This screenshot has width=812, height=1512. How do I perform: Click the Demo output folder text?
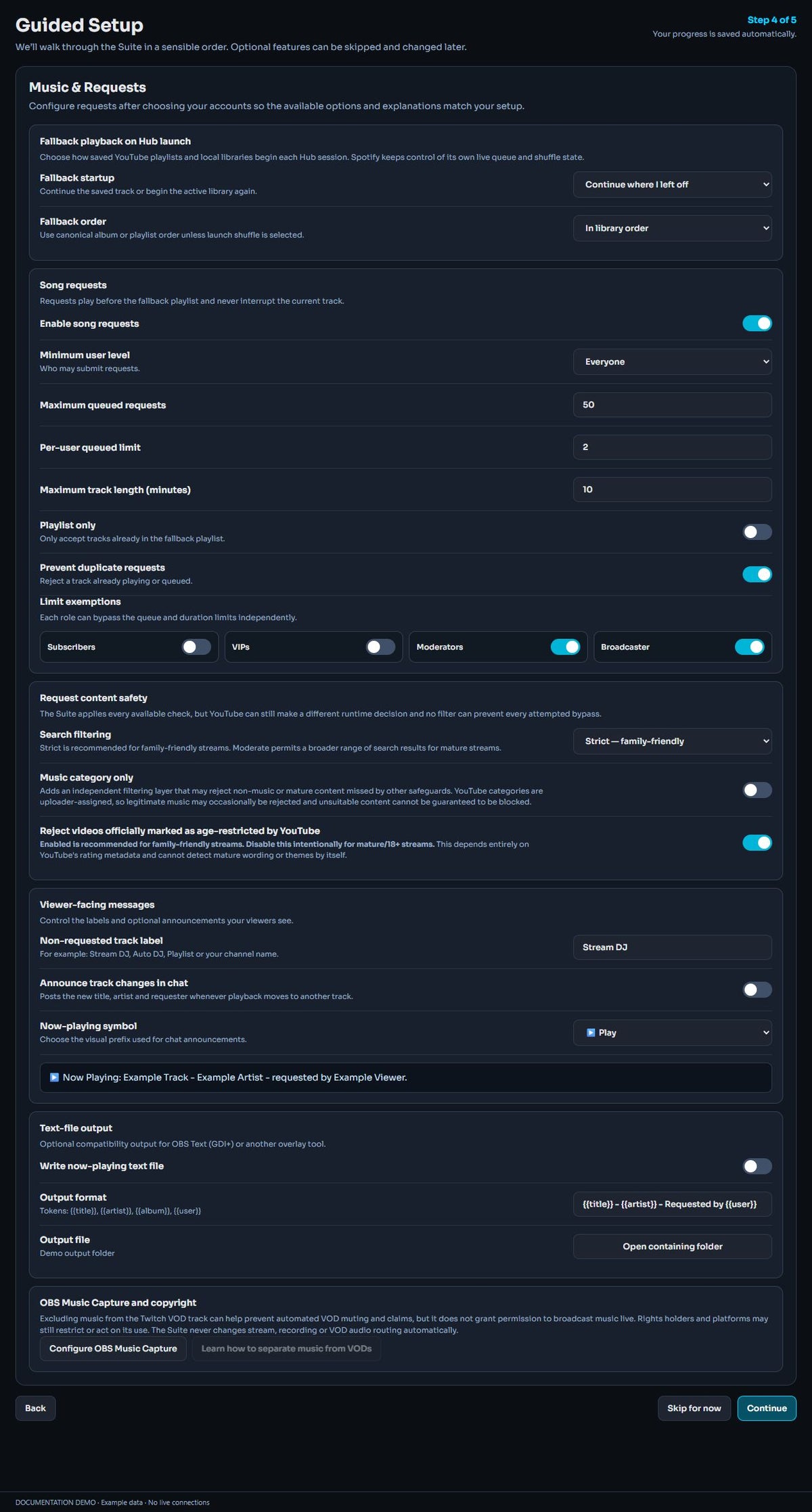(x=77, y=1253)
